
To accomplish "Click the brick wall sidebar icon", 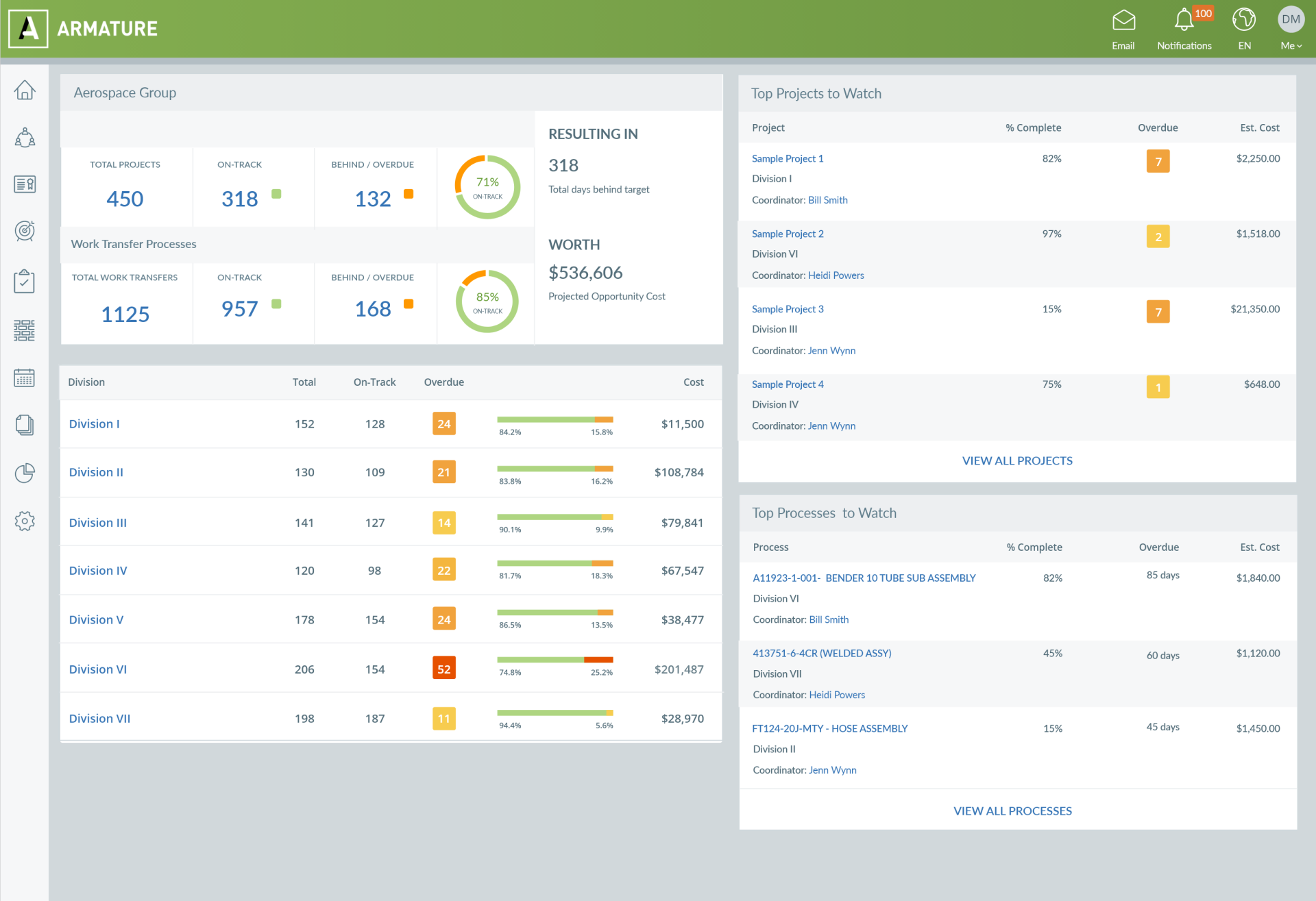I will pos(25,330).
